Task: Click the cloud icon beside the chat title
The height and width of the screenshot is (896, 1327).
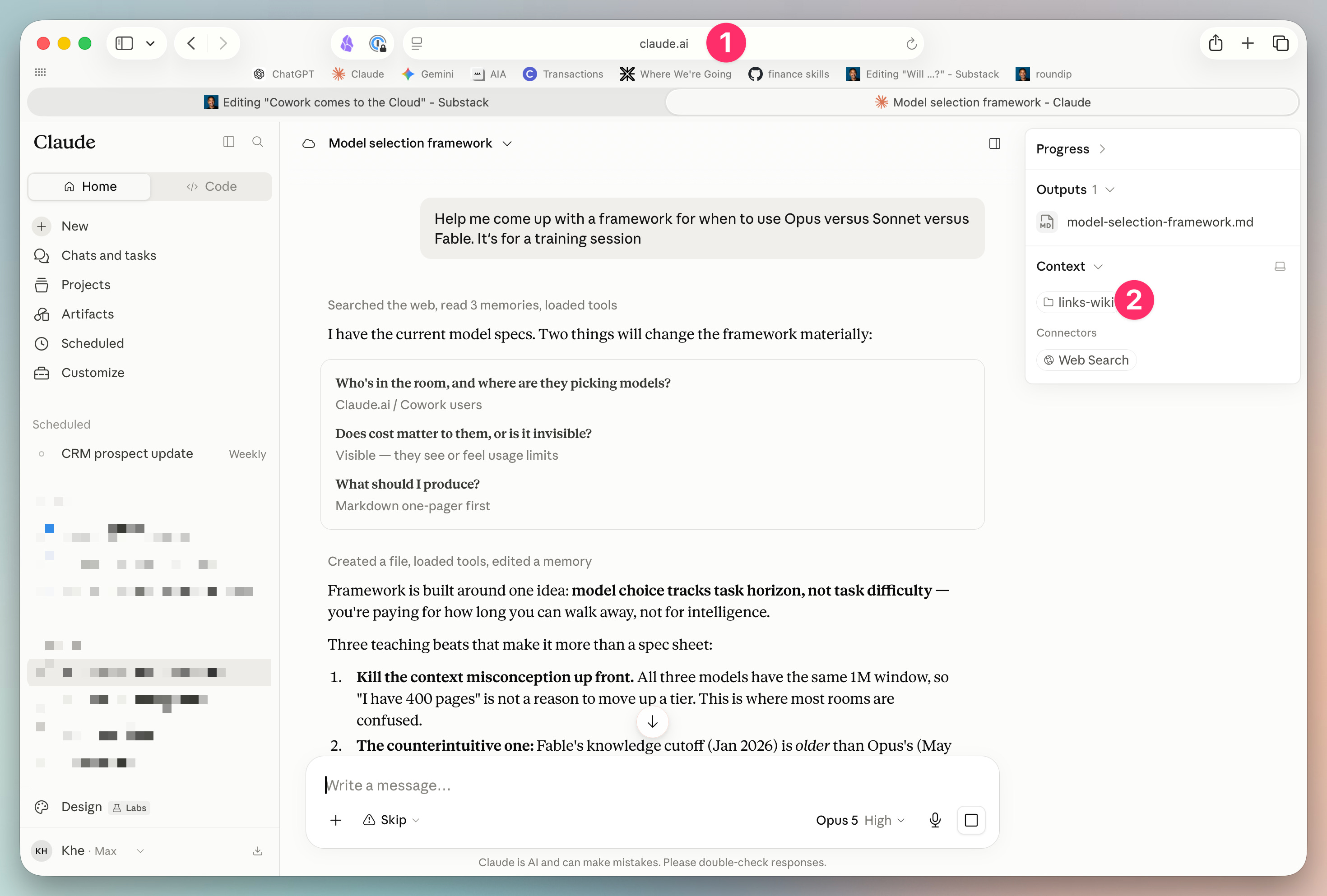Action: pyautogui.click(x=309, y=143)
